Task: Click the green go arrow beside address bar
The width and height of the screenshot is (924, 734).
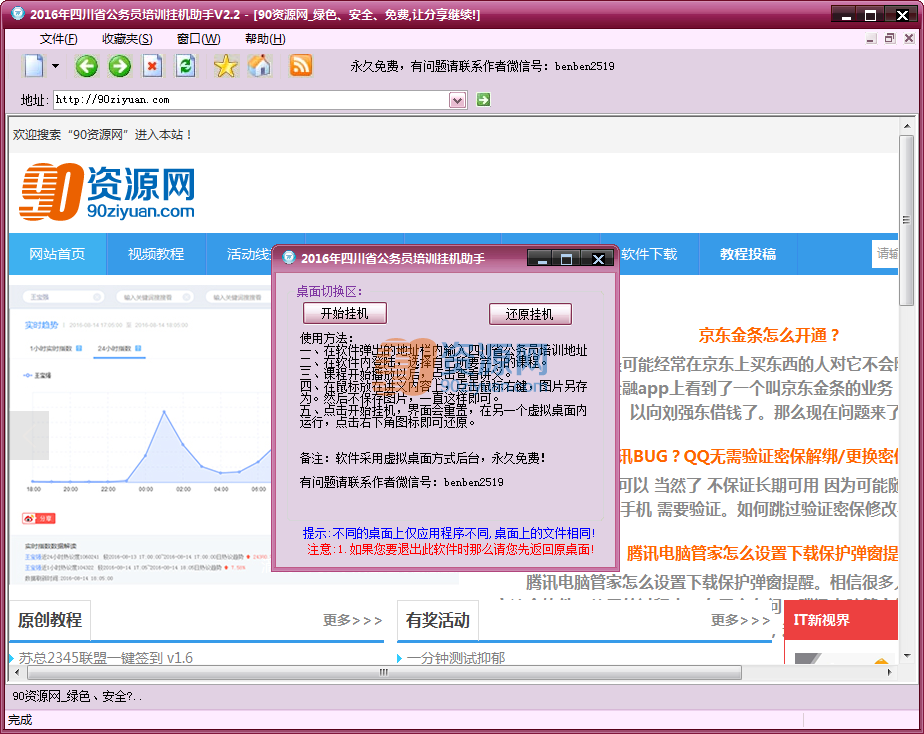Action: (483, 100)
